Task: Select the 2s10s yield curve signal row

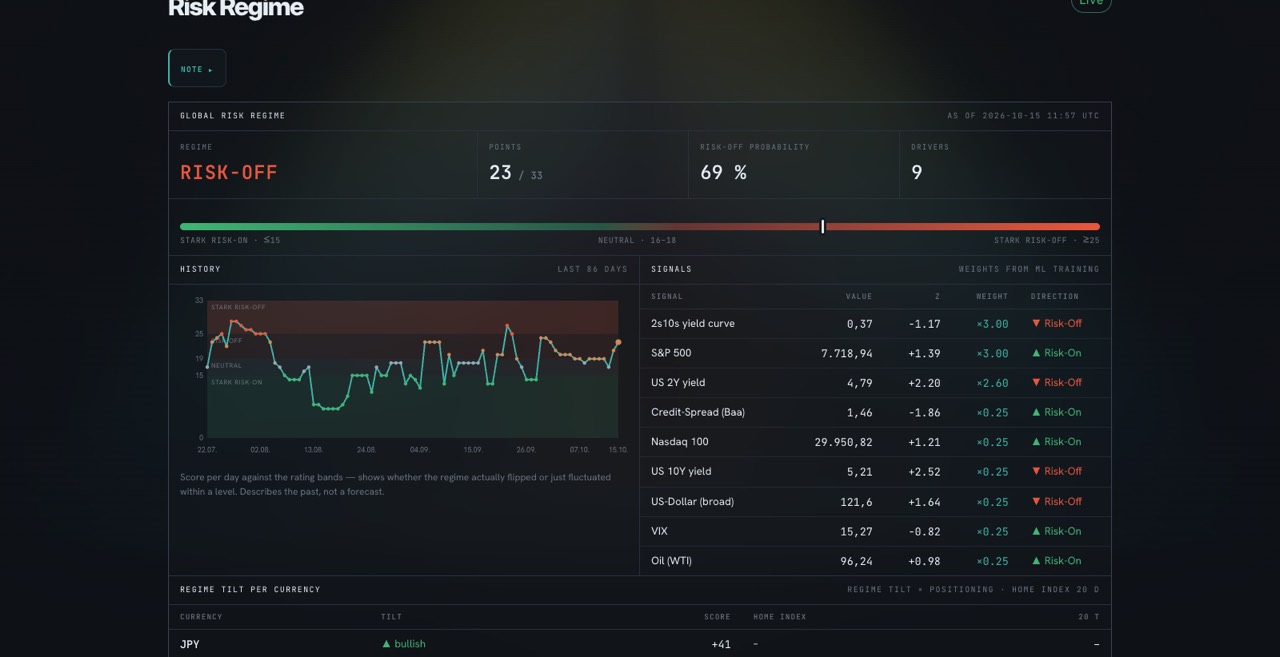Action: coord(875,324)
